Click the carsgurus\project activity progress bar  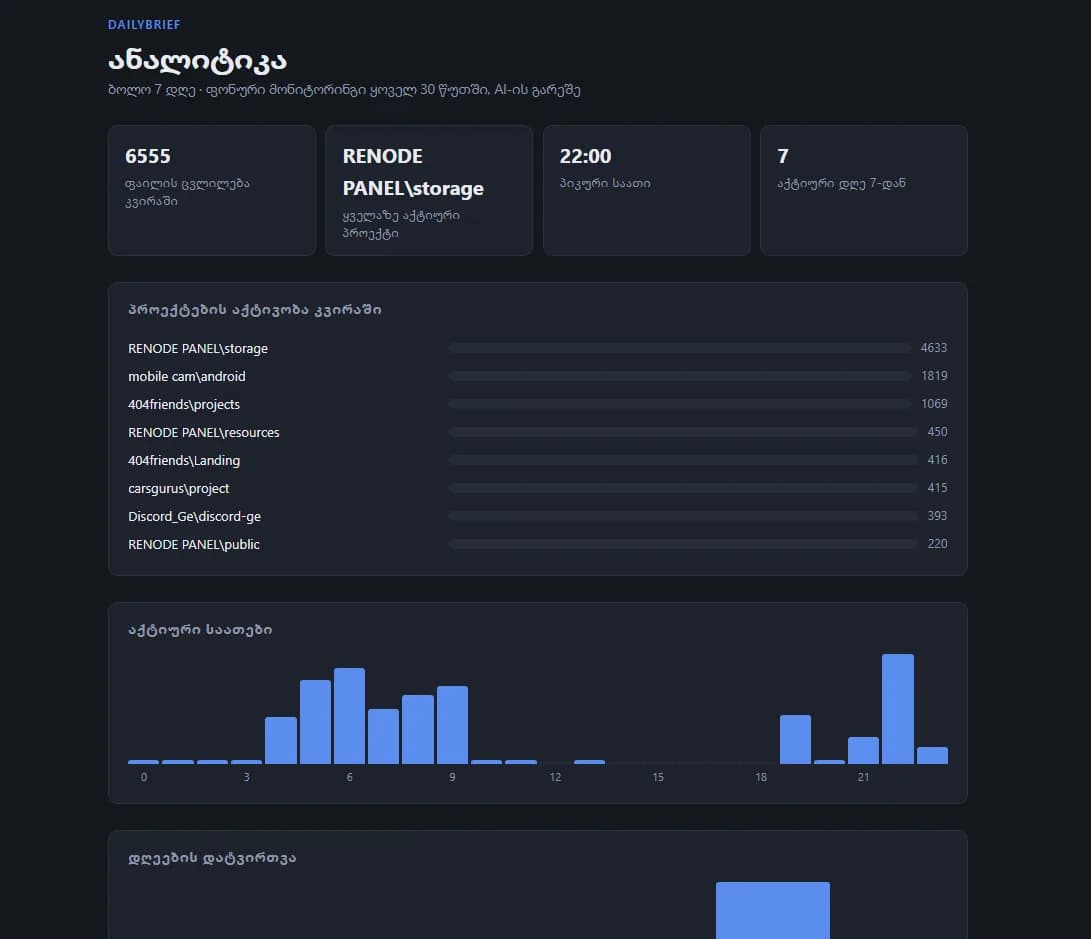(x=683, y=488)
